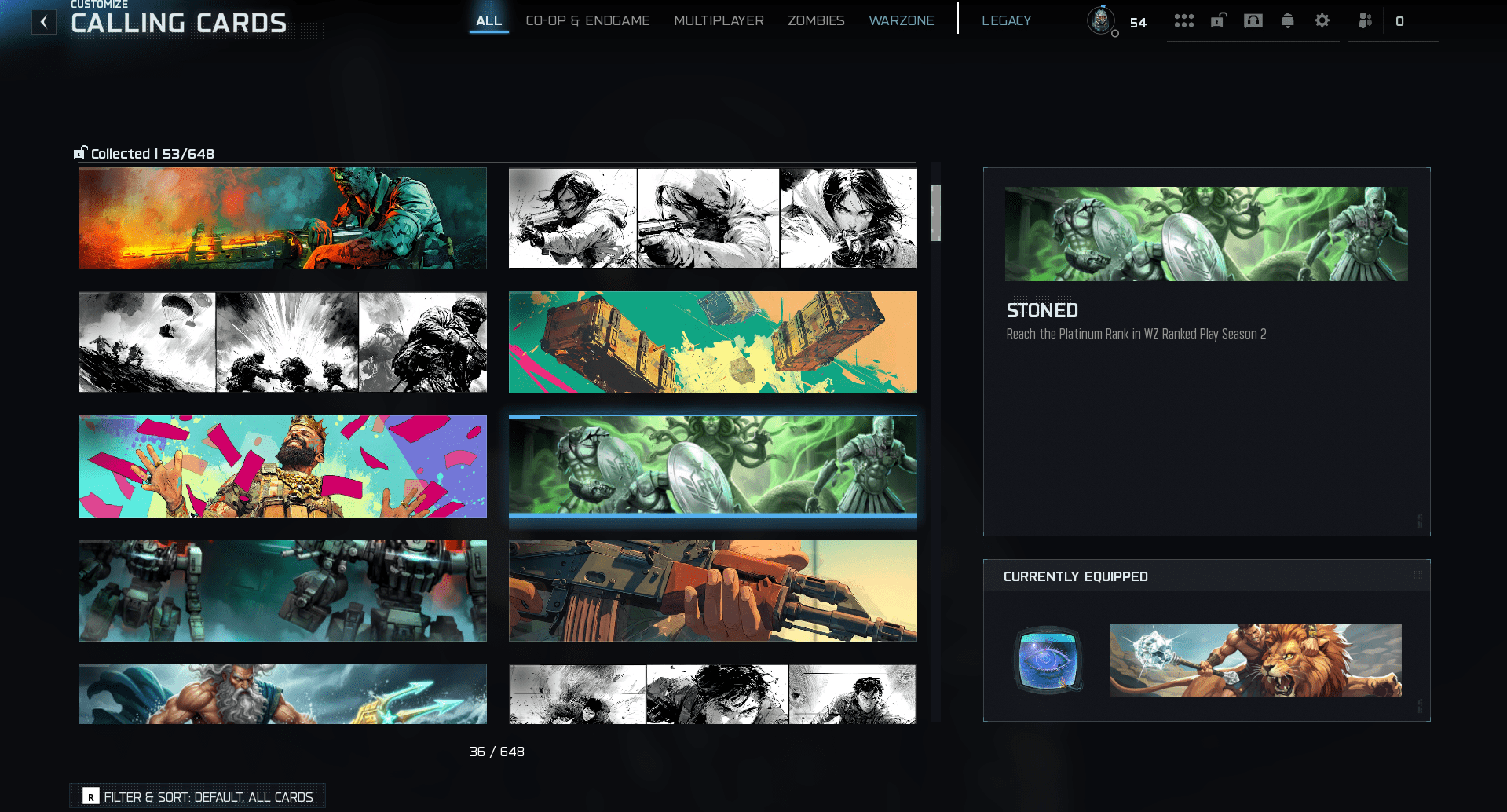Click the equipped eye emblem icon
Image resolution: width=1507 pixels, height=812 pixels.
pyautogui.click(x=1048, y=660)
